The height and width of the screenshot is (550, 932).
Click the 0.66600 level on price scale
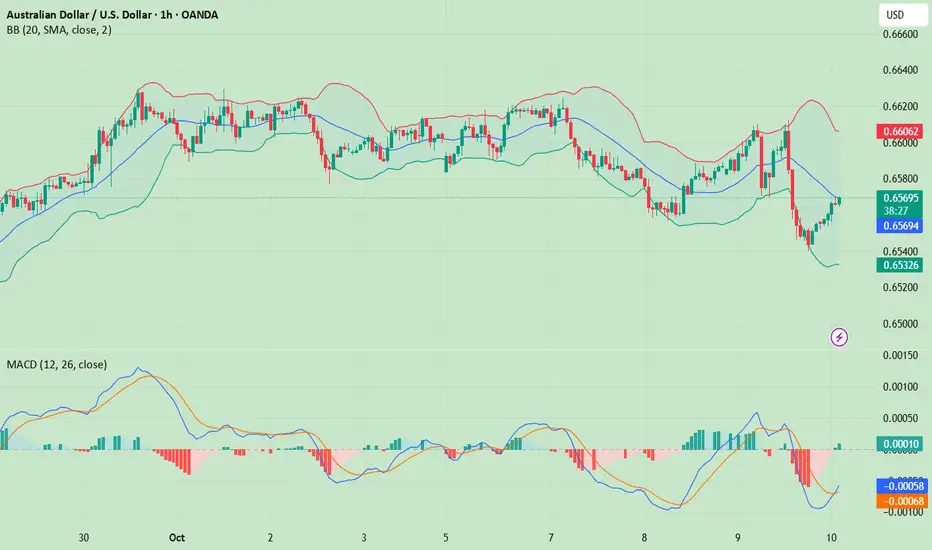pos(900,34)
